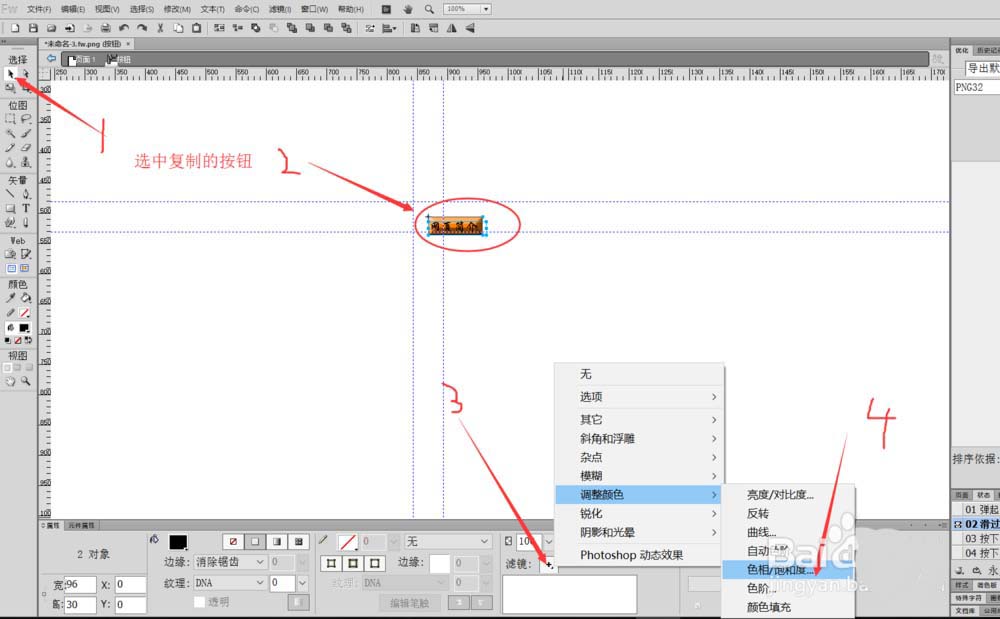Viewport: 1000px width, 619px height.
Task: Select the Lasso tool
Action: (26, 119)
